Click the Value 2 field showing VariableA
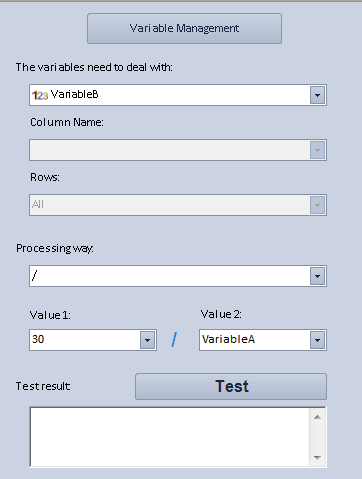 (x=255, y=340)
